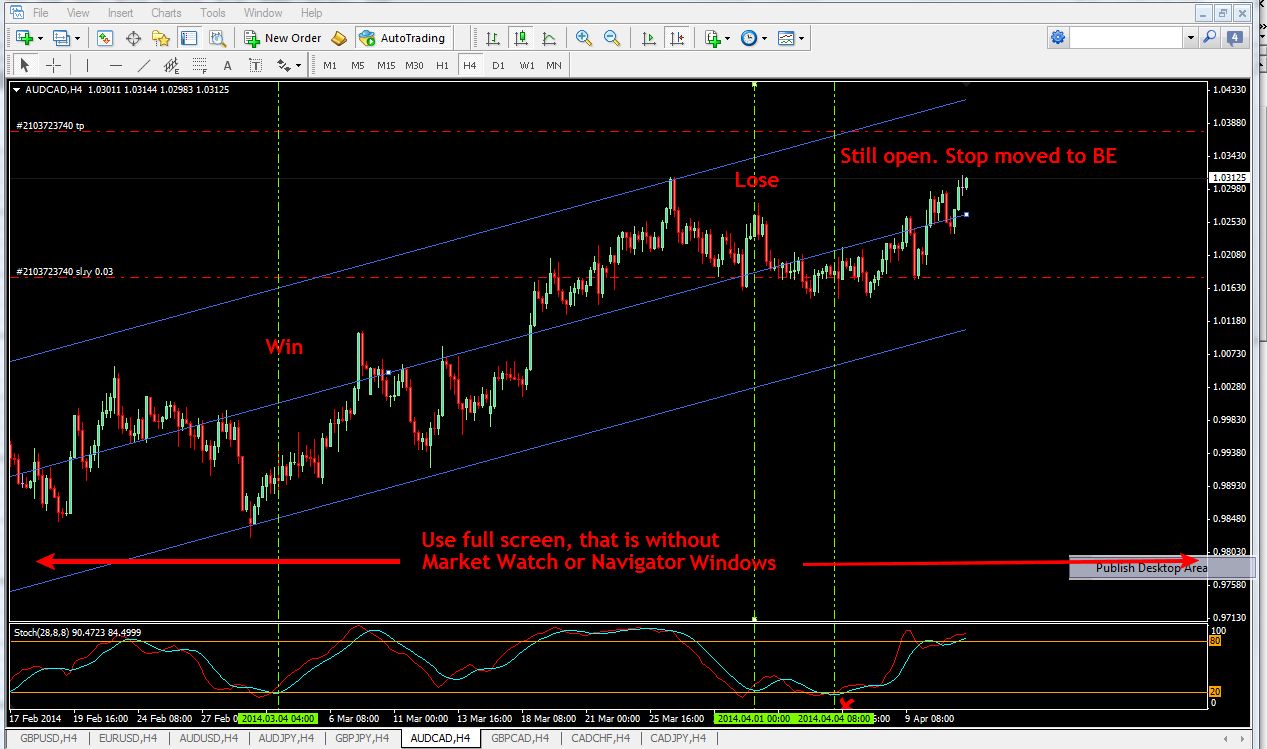Image resolution: width=1267 pixels, height=749 pixels.
Task: Switch to M5 timeframe
Action: (357, 66)
